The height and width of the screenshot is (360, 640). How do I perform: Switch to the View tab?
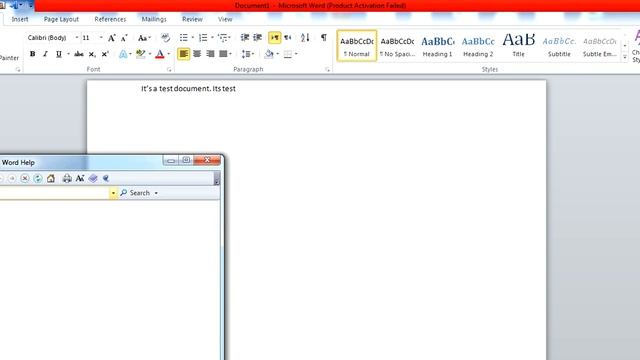click(x=225, y=19)
